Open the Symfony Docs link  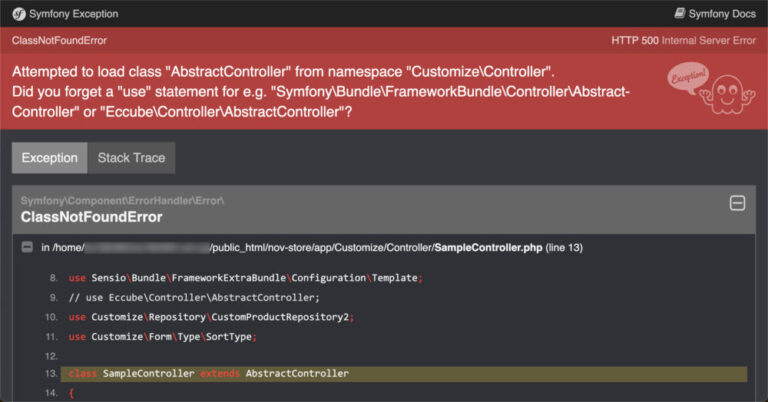click(721, 14)
